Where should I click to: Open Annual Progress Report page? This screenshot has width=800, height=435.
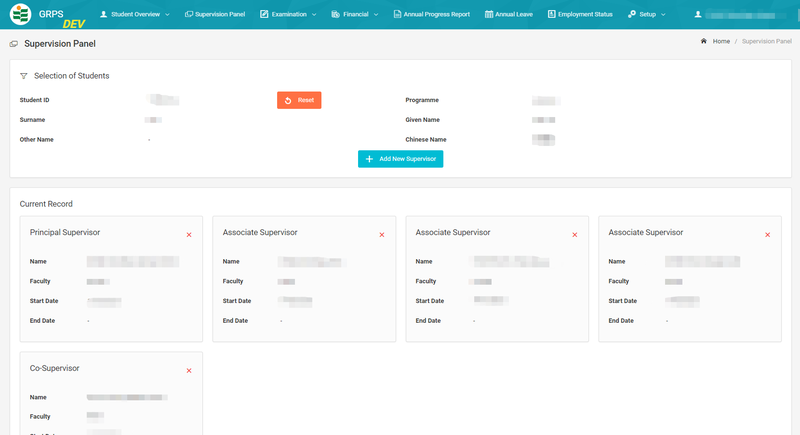[432, 14]
